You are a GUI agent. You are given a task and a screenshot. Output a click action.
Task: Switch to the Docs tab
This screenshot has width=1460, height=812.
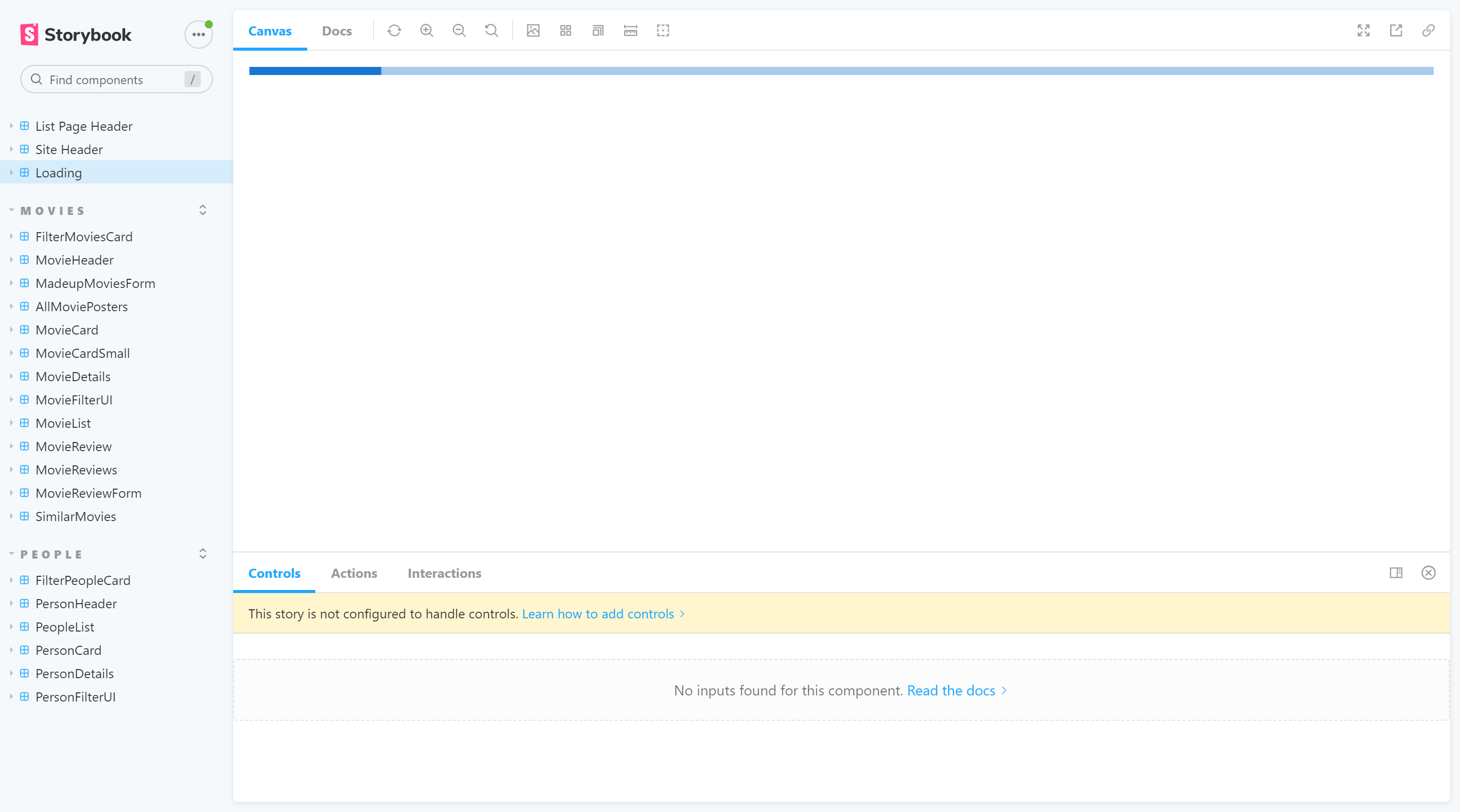point(336,30)
